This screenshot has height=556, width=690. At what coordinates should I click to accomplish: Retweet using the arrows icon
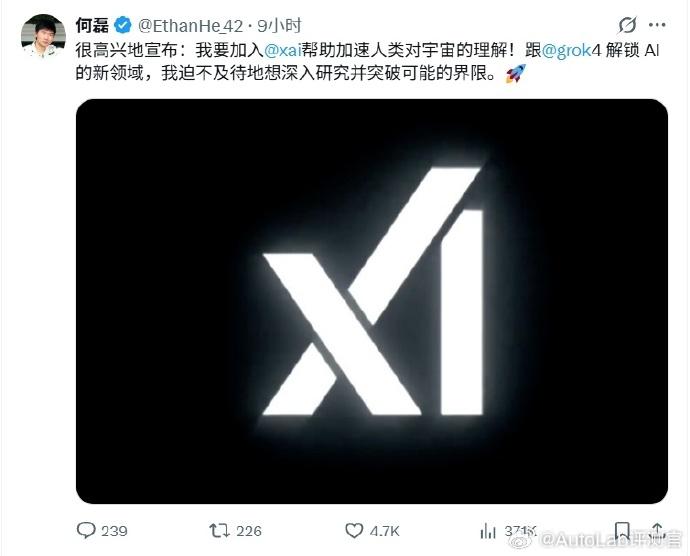point(219,530)
